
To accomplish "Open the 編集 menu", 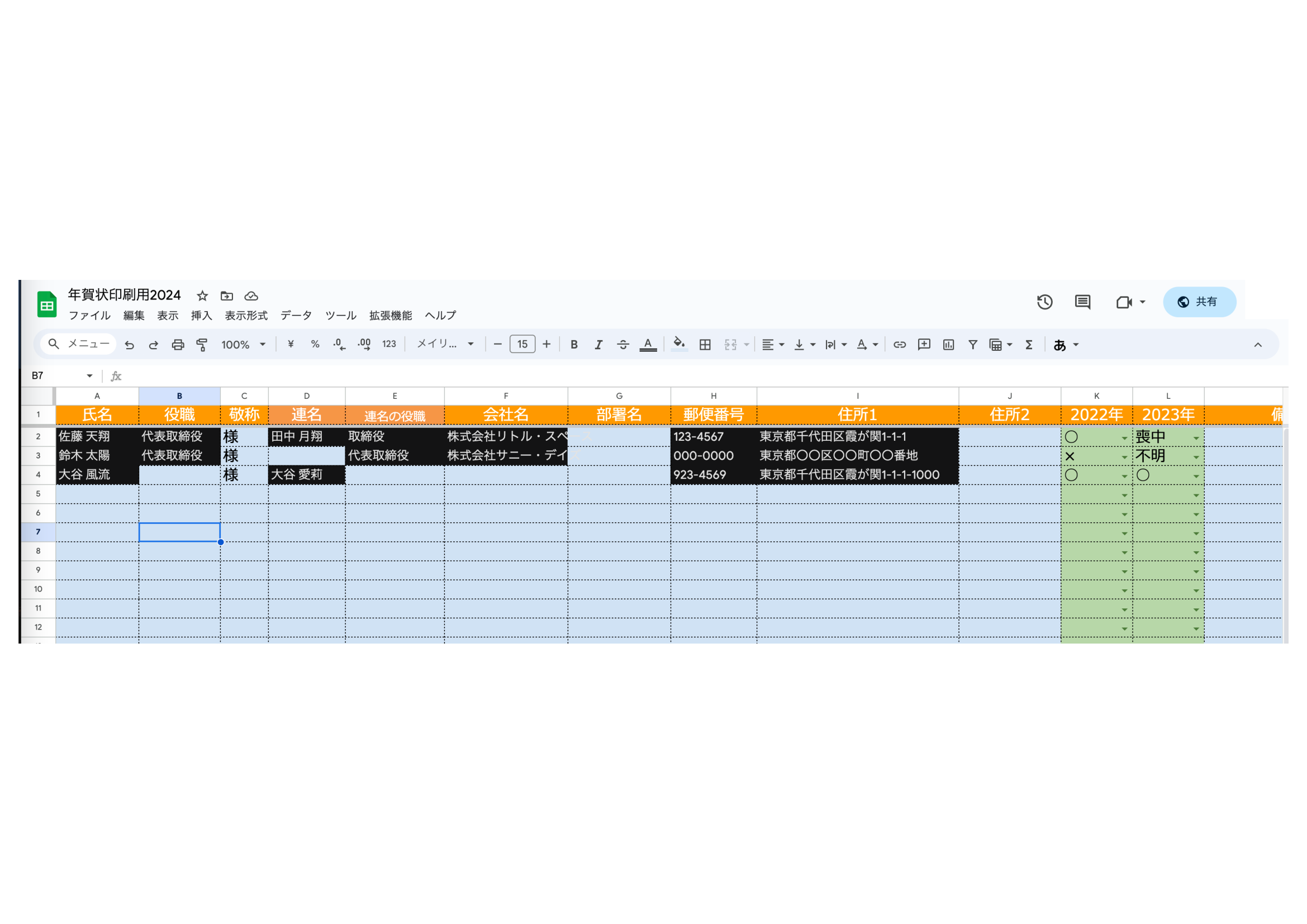I will coord(134,316).
